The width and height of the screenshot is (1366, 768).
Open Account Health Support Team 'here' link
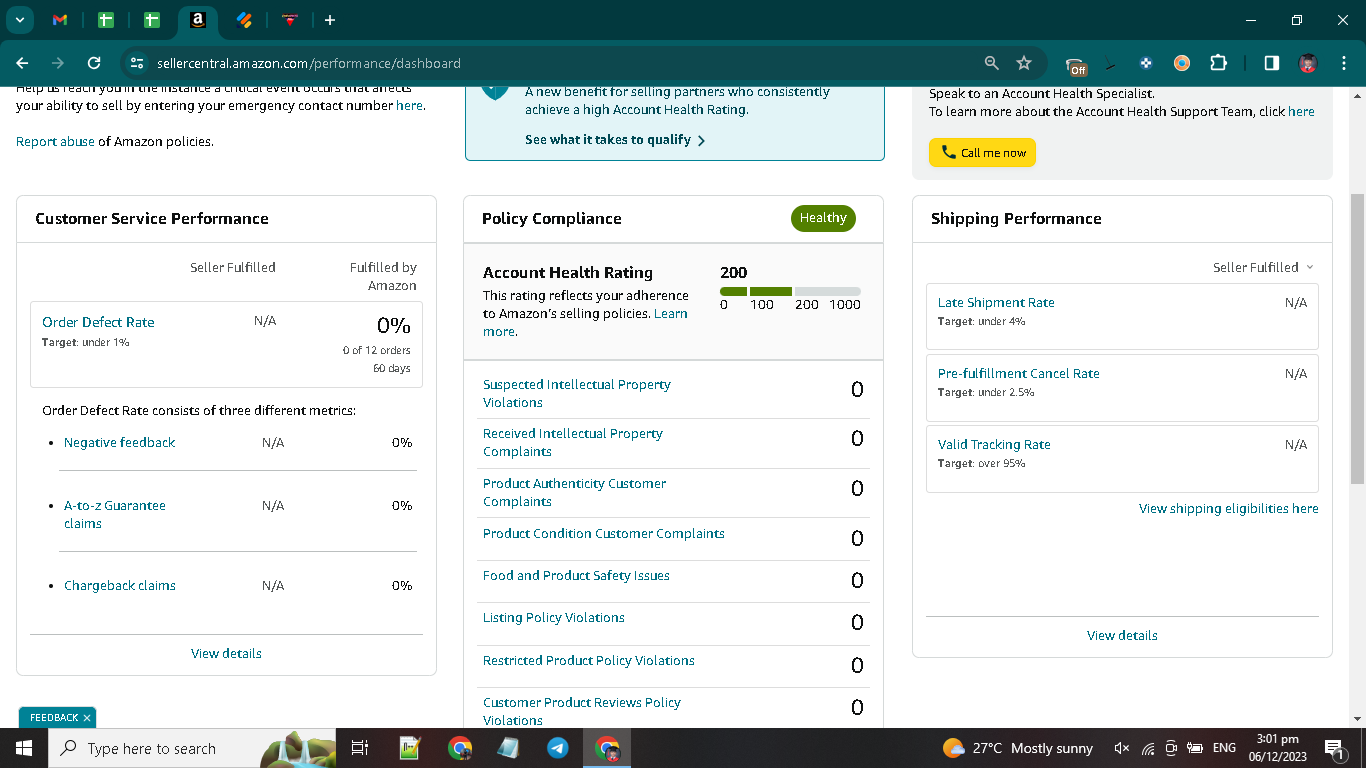click(x=1301, y=111)
